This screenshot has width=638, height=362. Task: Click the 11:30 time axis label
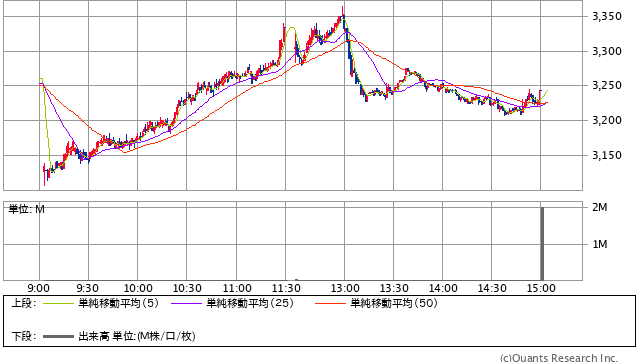point(286,288)
